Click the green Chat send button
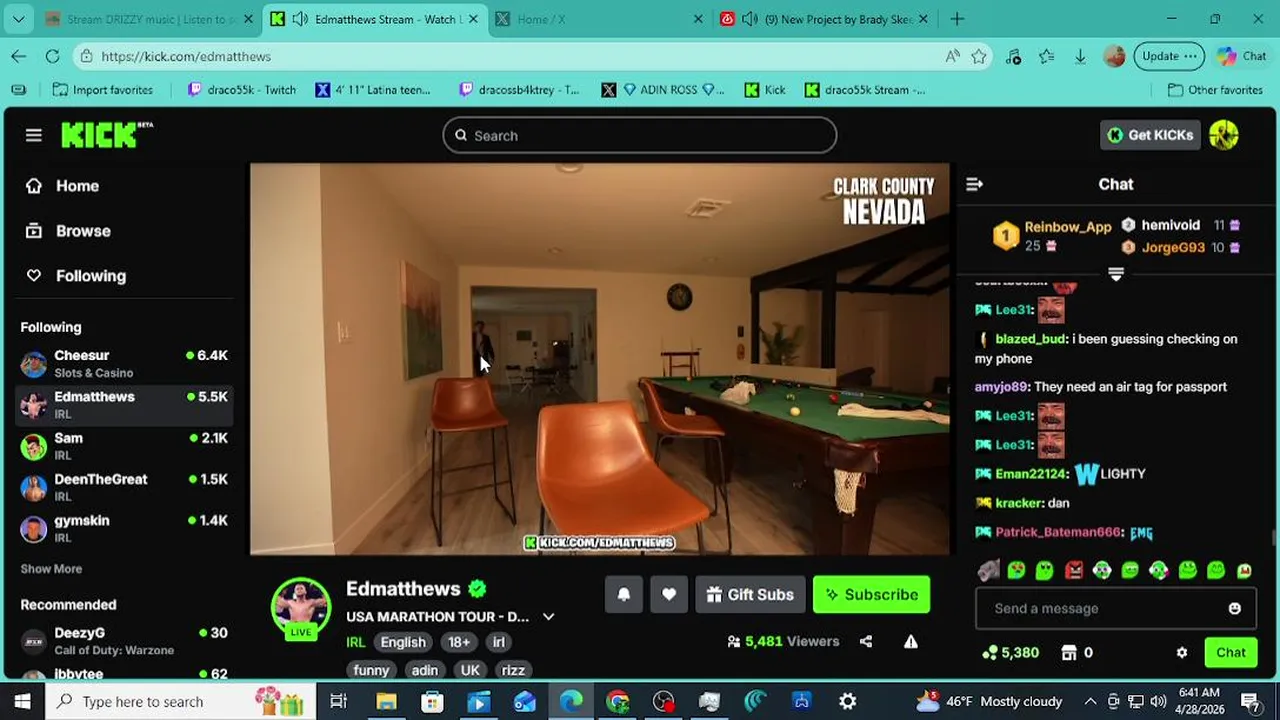The image size is (1280, 720). (x=1231, y=652)
